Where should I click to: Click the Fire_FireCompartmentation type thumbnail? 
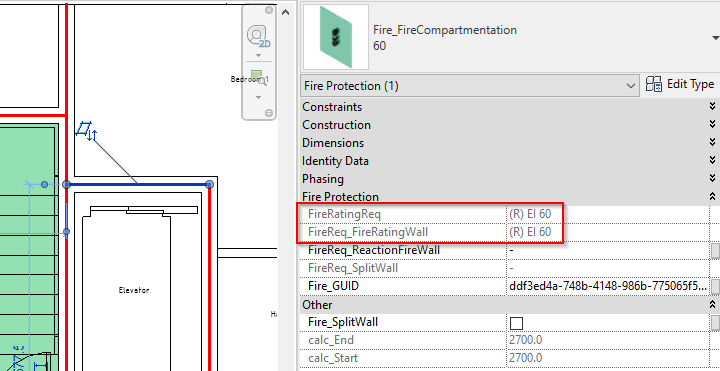[336, 37]
